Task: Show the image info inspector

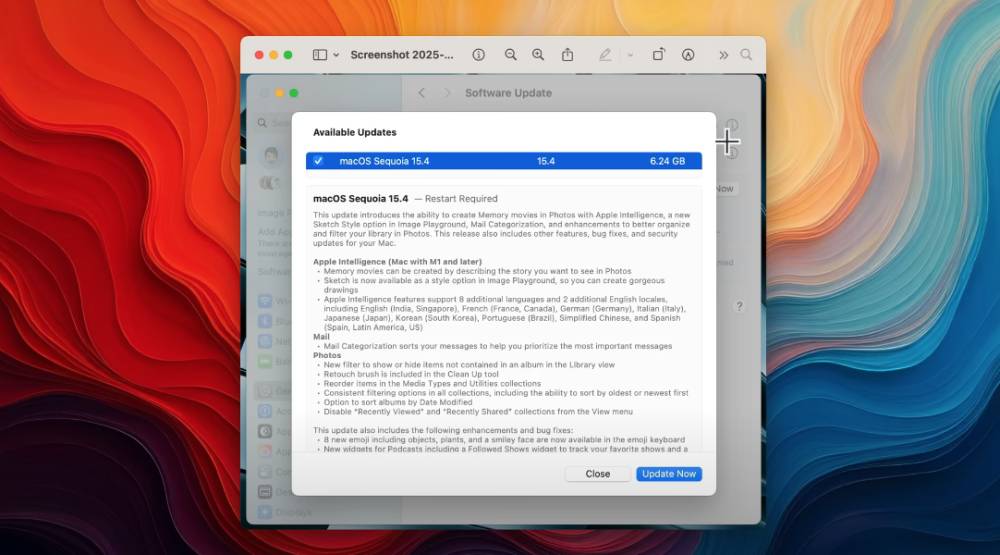Action: pos(478,55)
